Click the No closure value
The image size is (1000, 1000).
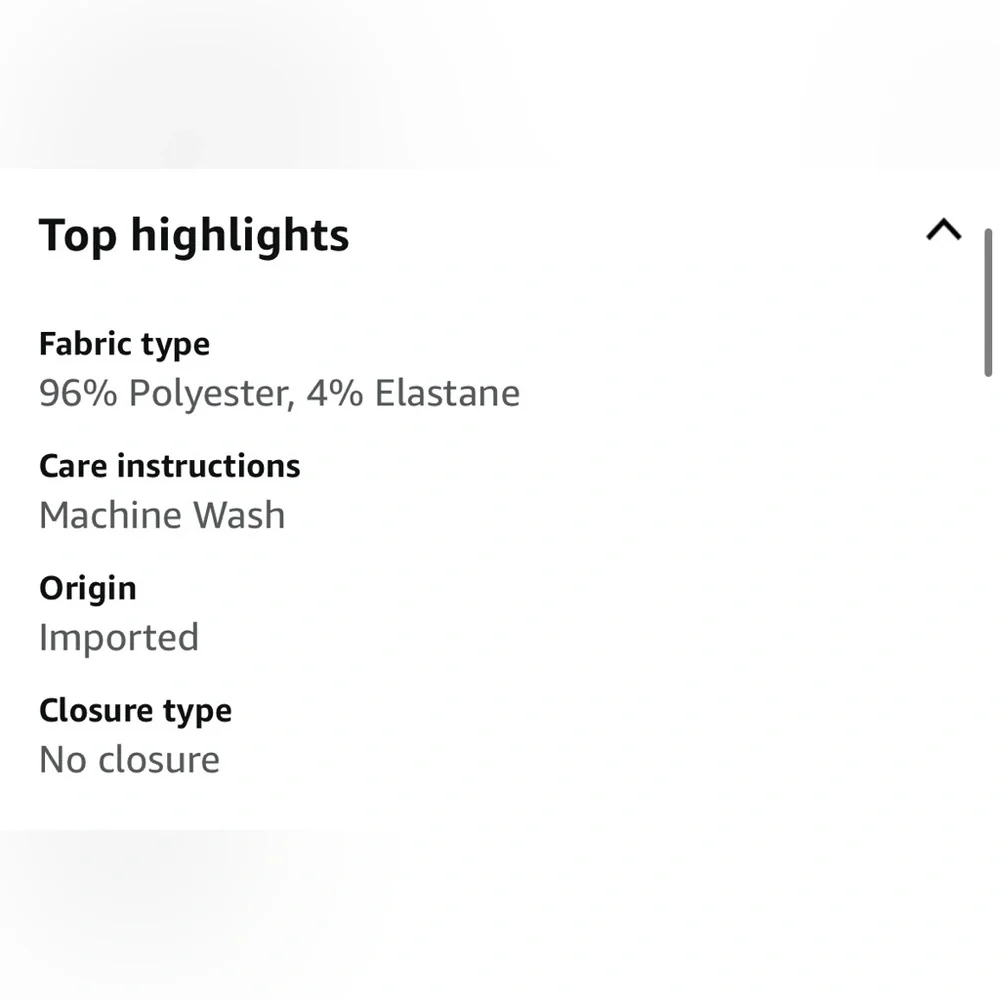point(129,759)
